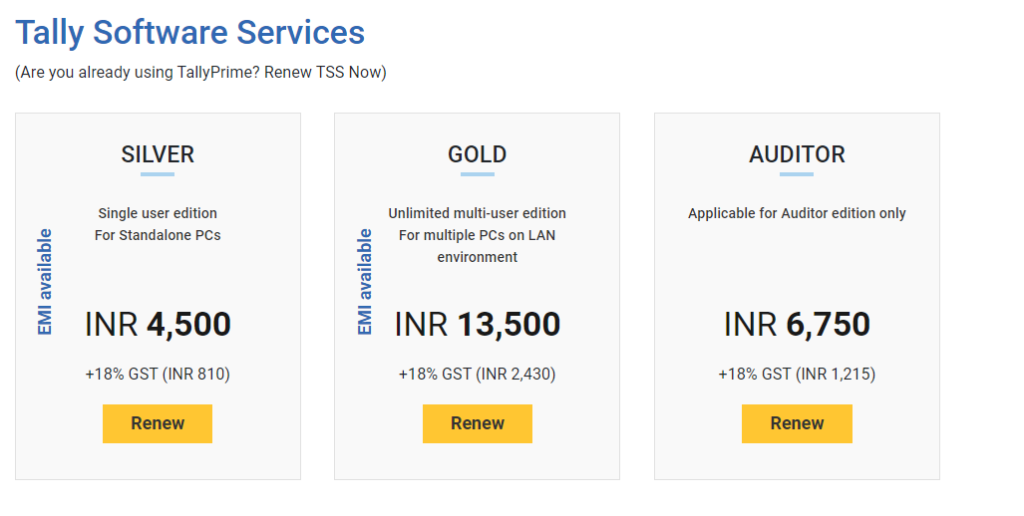The image size is (1024, 516).
Task: Click GST amount INR 2,430 text
Action: (x=477, y=375)
